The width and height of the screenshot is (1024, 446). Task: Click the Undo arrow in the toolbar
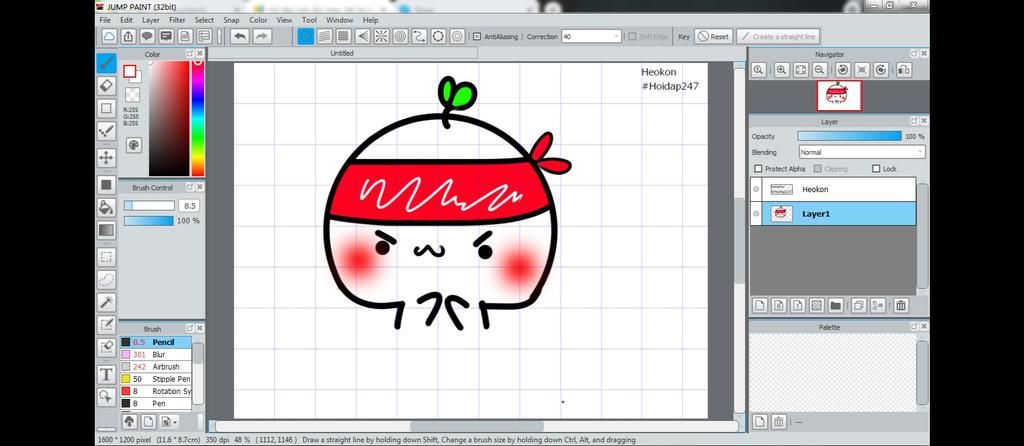tap(240, 37)
